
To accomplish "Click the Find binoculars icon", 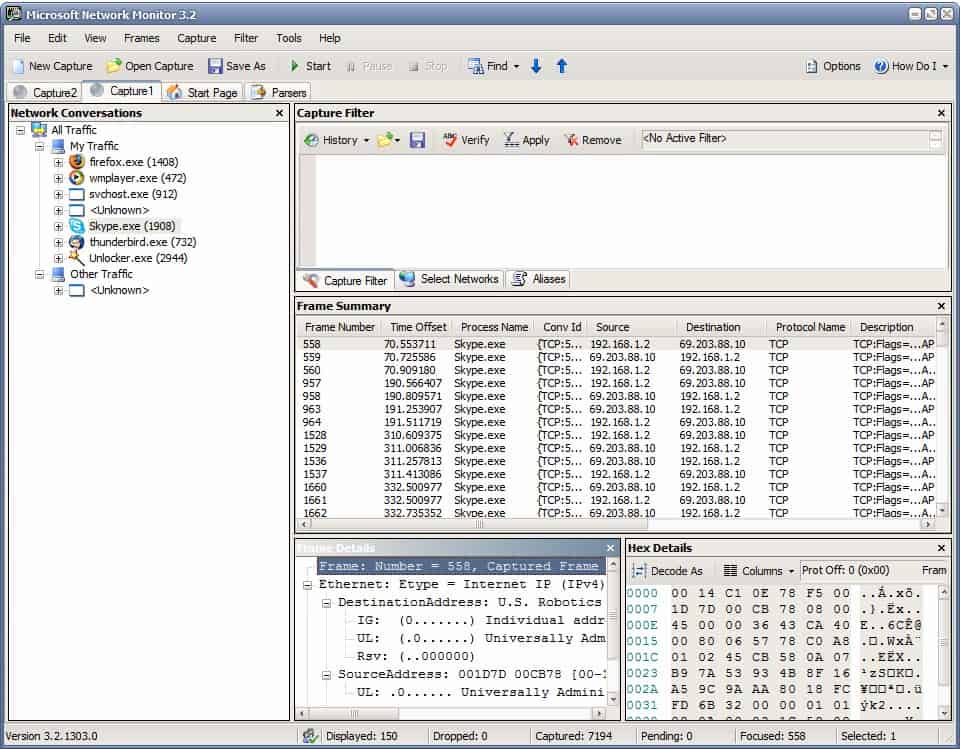I will coord(475,66).
